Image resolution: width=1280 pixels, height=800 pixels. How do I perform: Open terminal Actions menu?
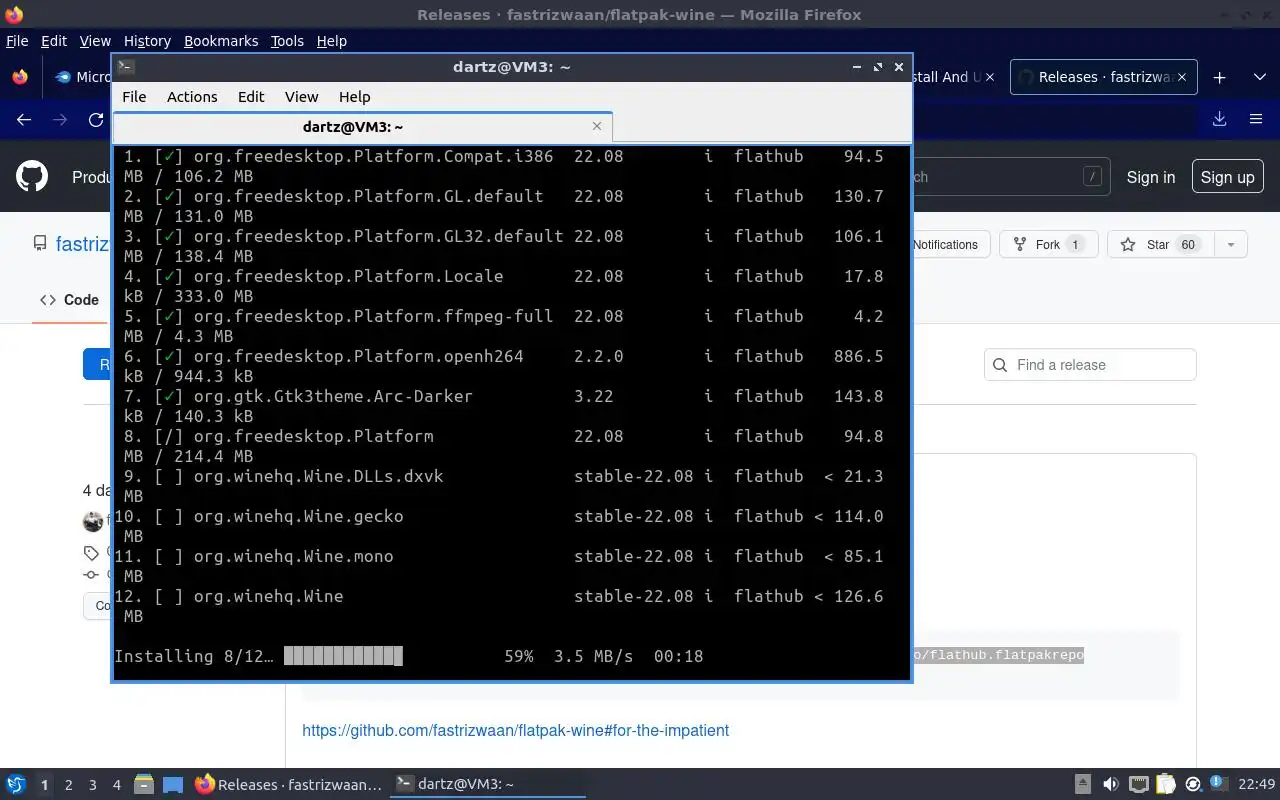click(192, 97)
